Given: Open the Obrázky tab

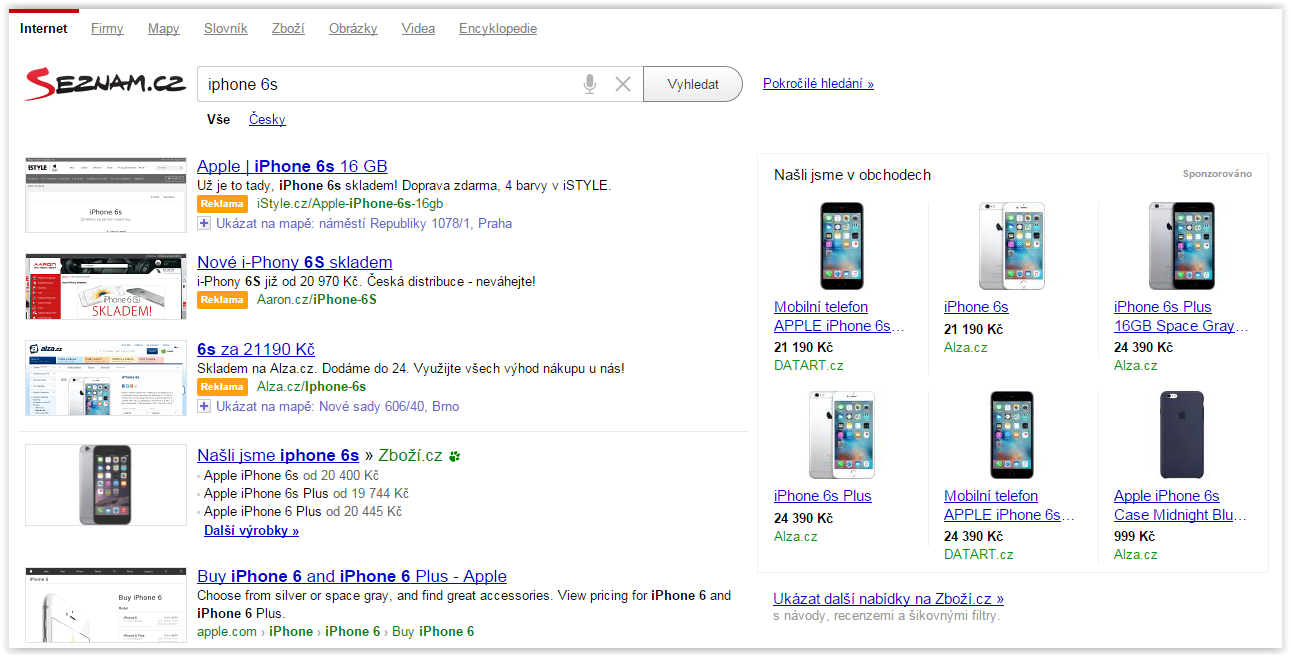Looking at the screenshot, I should coord(353,28).
